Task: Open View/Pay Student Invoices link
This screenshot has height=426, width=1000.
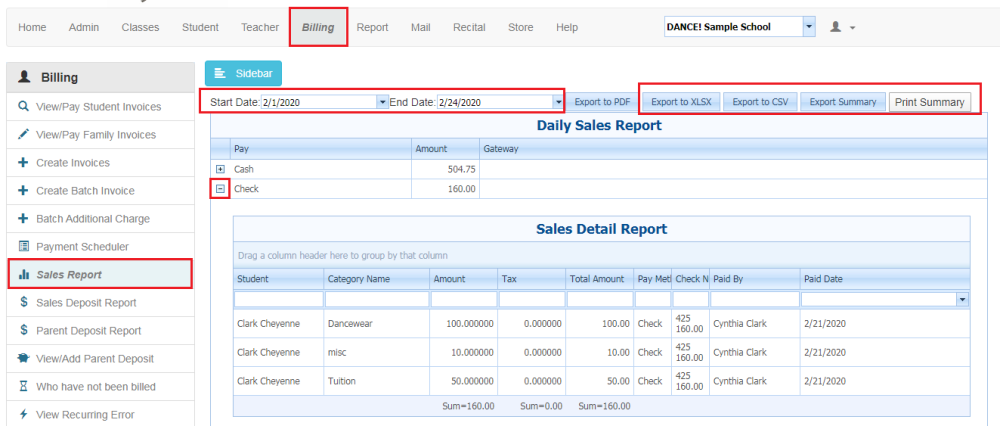Action: point(99,106)
